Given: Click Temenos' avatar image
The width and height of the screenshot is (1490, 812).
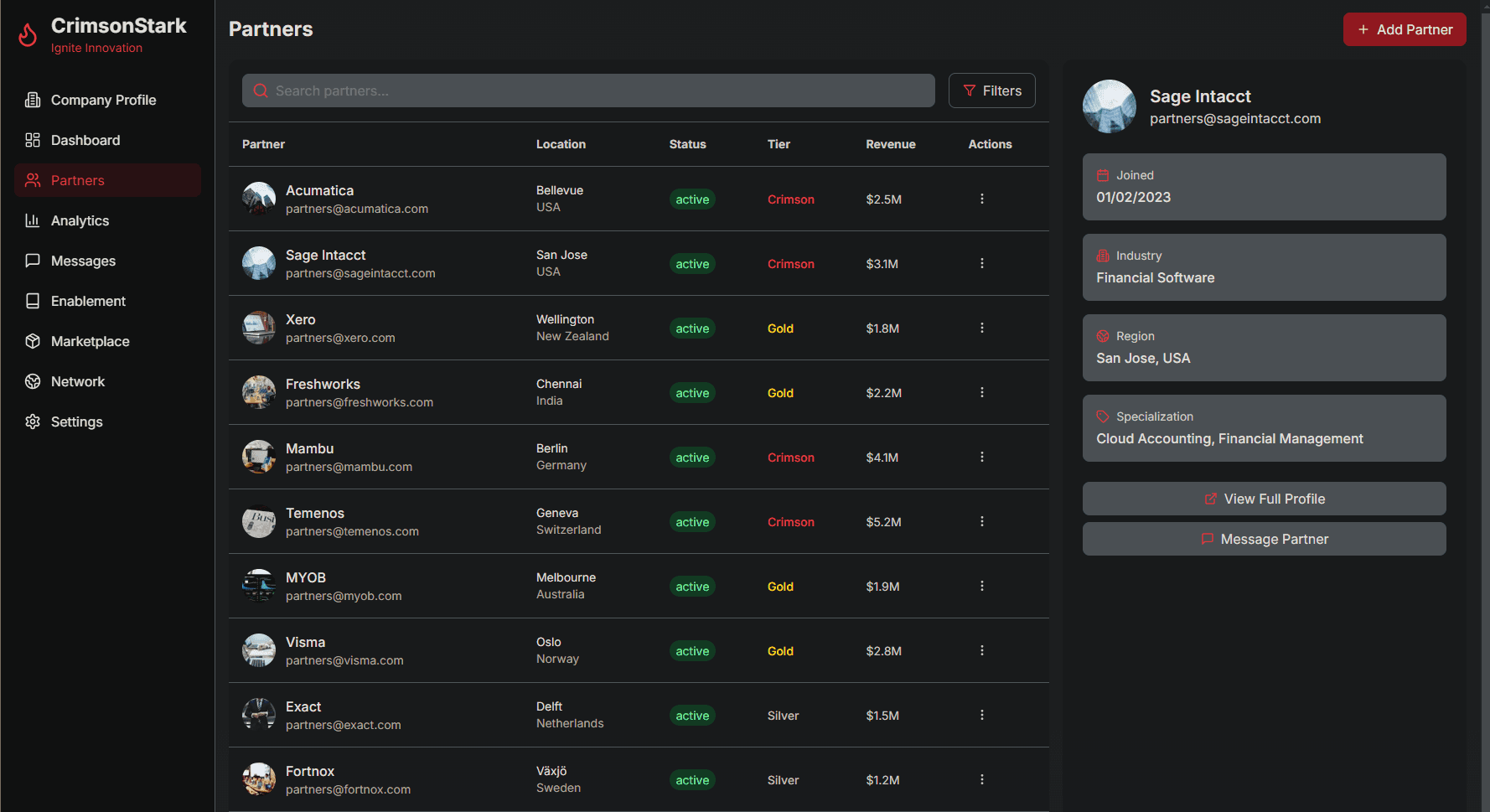Looking at the screenshot, I should tap(259, 521).
